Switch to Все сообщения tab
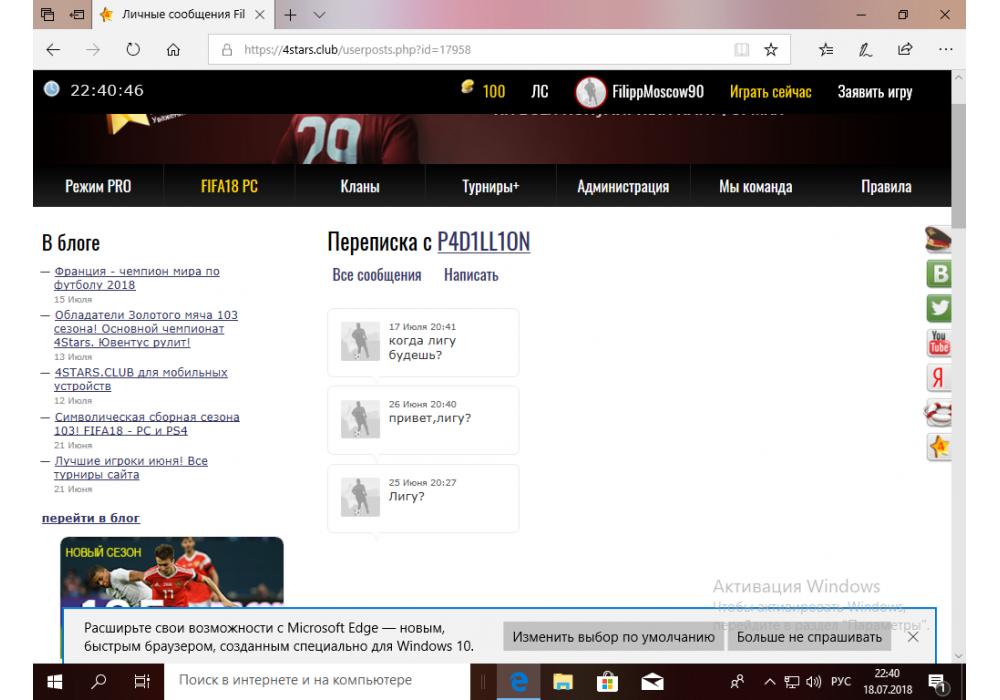This screenshot has height=700, width=1000. 376,275
